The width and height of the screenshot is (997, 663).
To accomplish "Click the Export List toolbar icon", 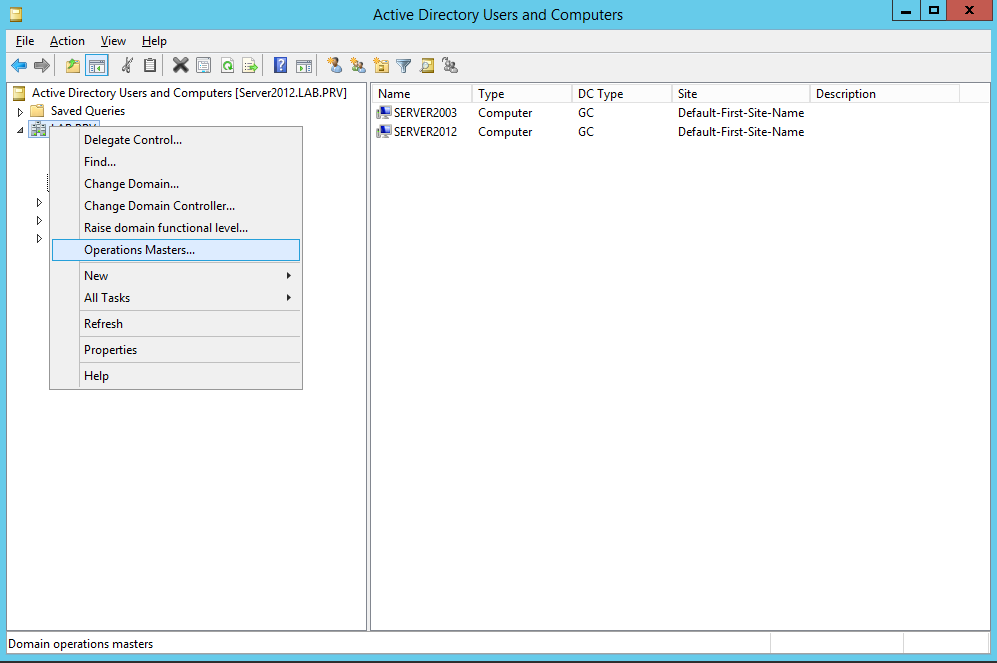I will [x=251, y=65].
